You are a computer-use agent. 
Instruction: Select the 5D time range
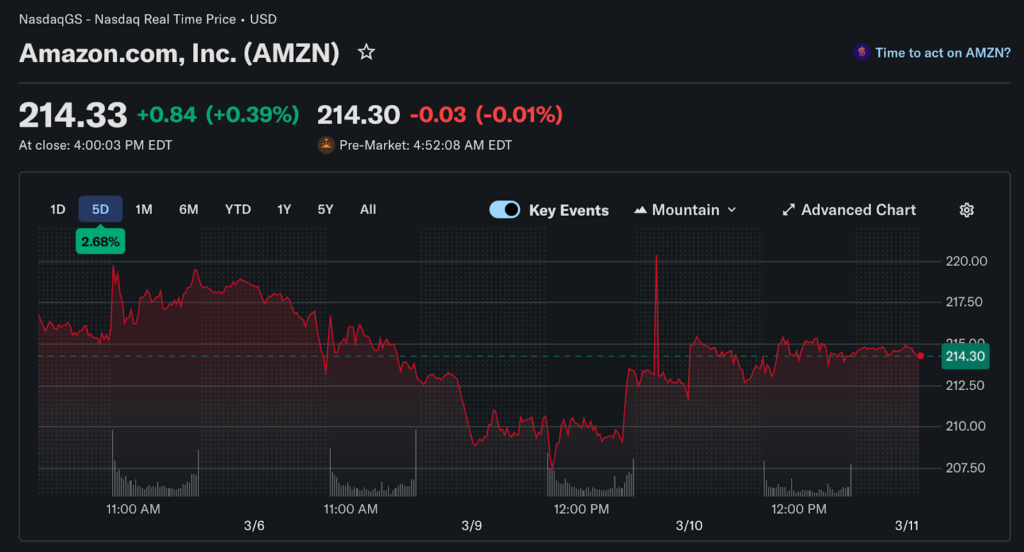coord(100,210)
